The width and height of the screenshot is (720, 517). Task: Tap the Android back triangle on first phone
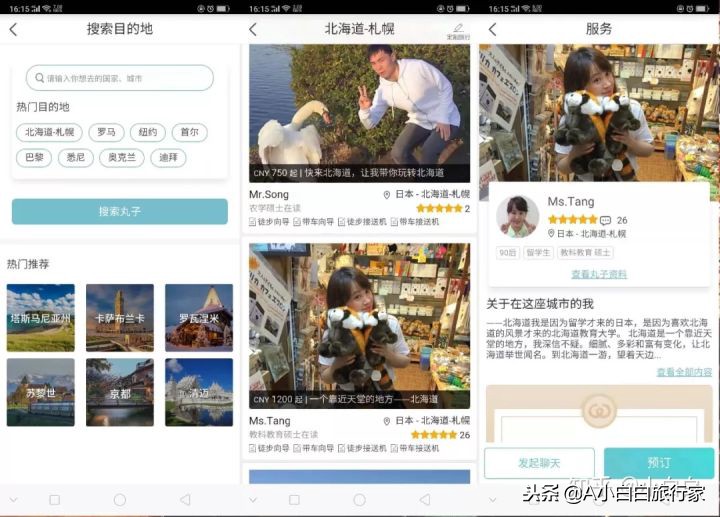coord(186,500)
